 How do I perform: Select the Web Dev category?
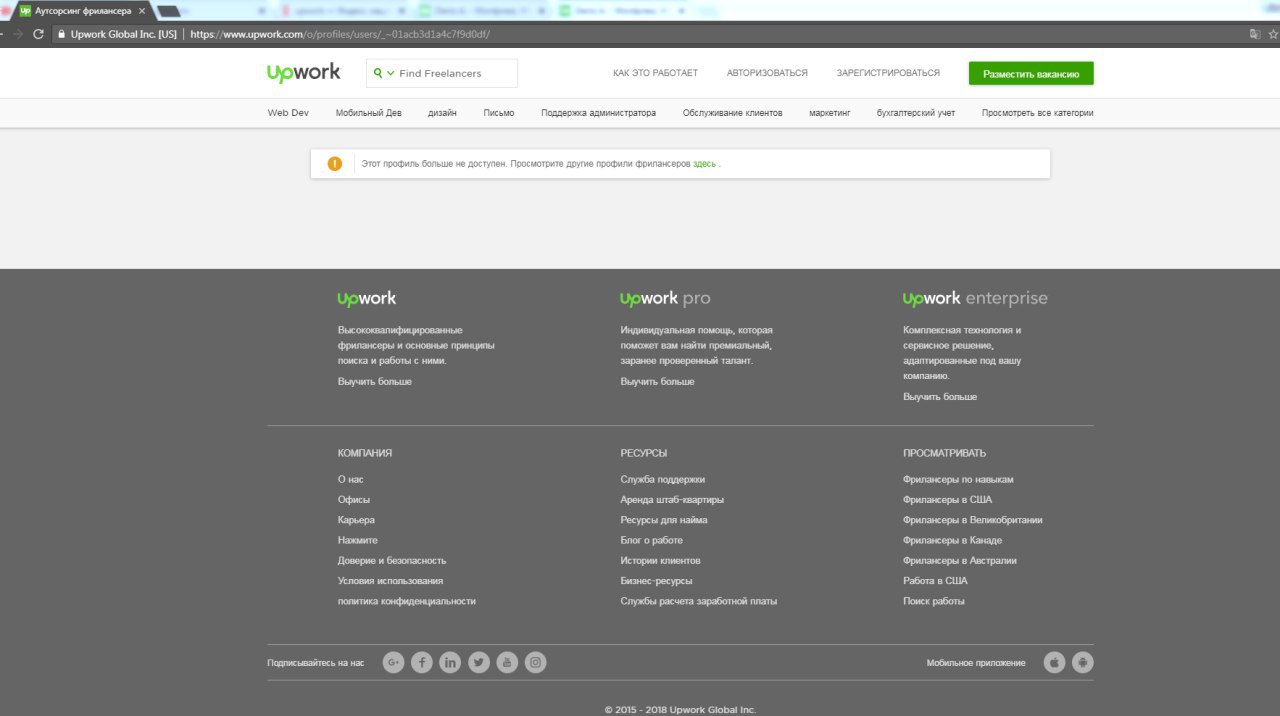point(288,113)
